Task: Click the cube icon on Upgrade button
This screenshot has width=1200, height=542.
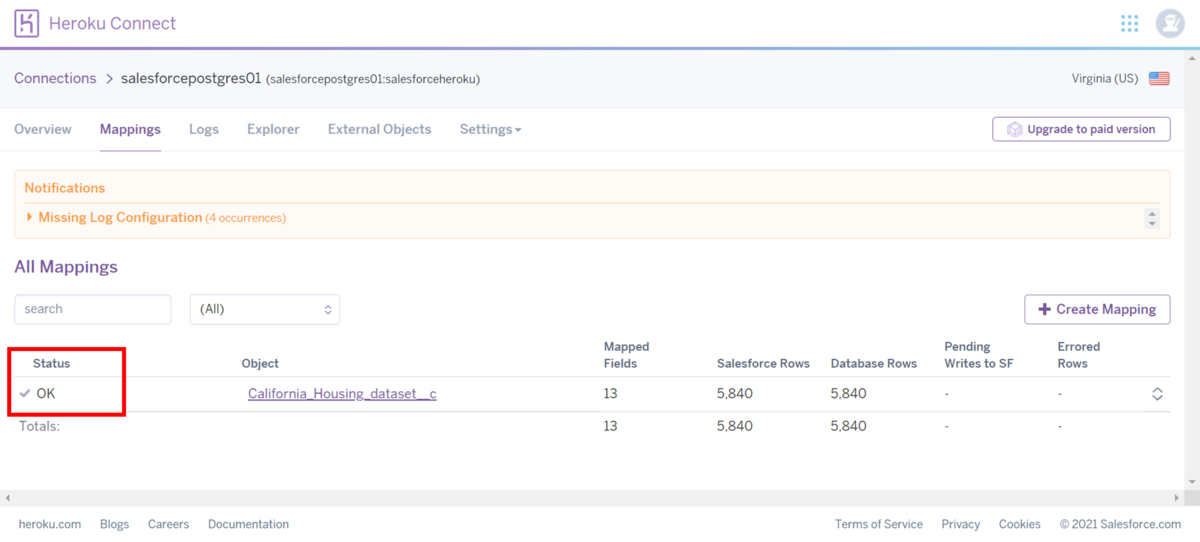Action: pos(1014,129)
